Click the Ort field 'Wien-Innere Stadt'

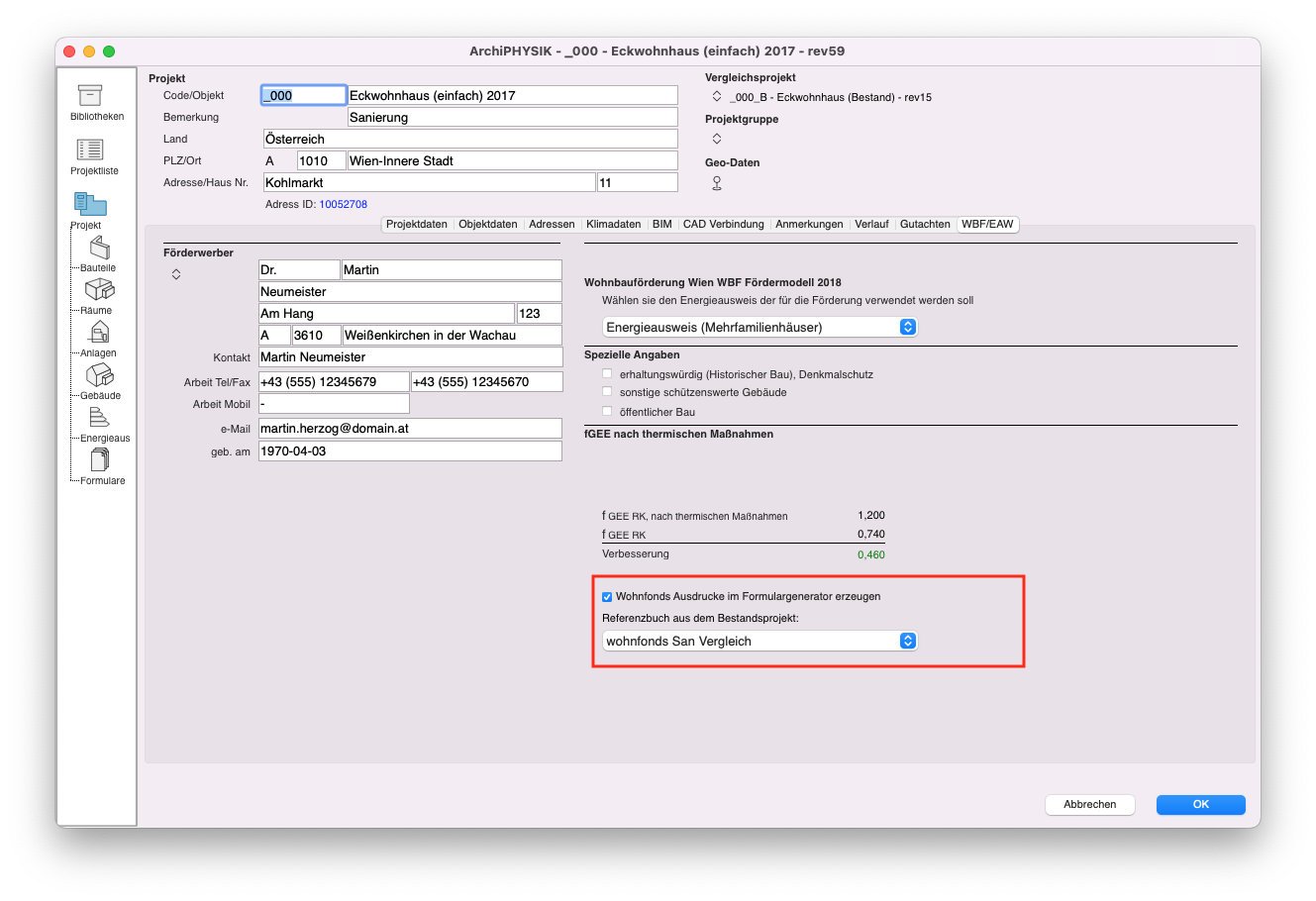513,160
